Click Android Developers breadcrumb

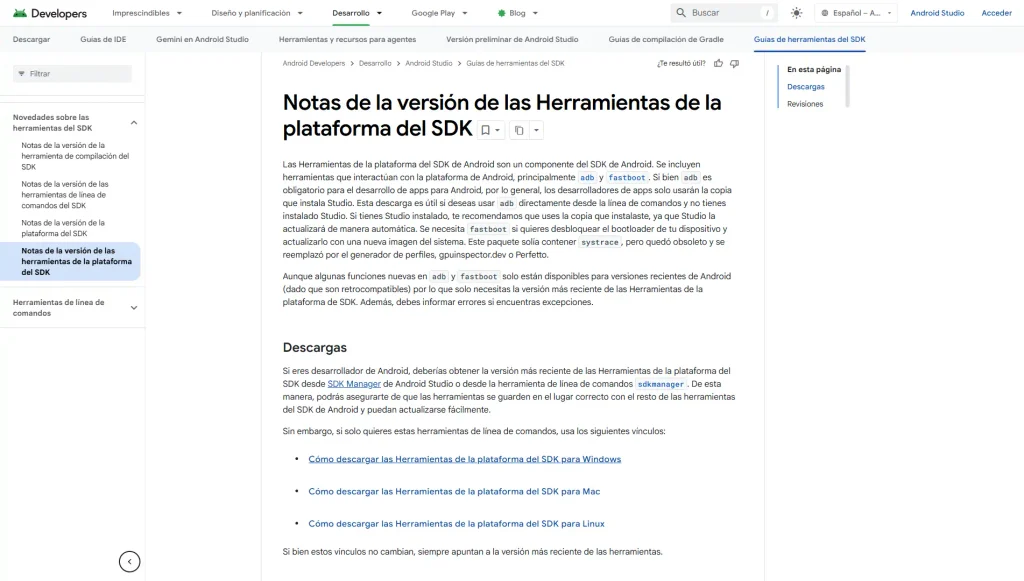(x=313, y=63)
